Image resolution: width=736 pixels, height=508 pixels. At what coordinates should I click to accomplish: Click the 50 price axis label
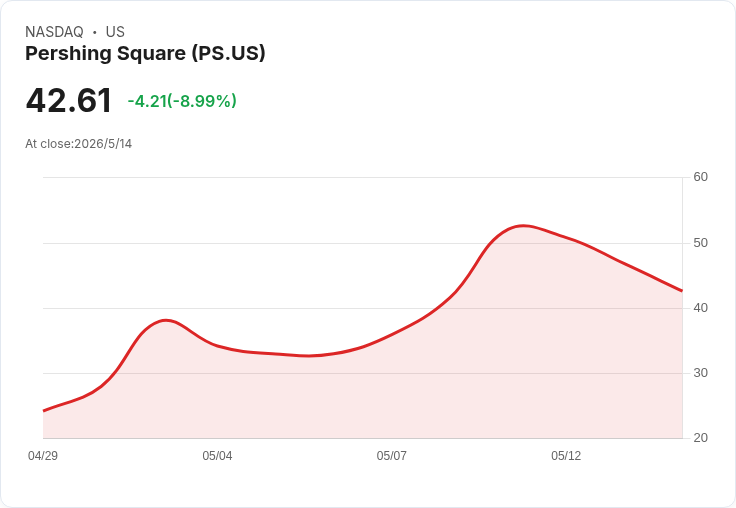coord(700,243)
